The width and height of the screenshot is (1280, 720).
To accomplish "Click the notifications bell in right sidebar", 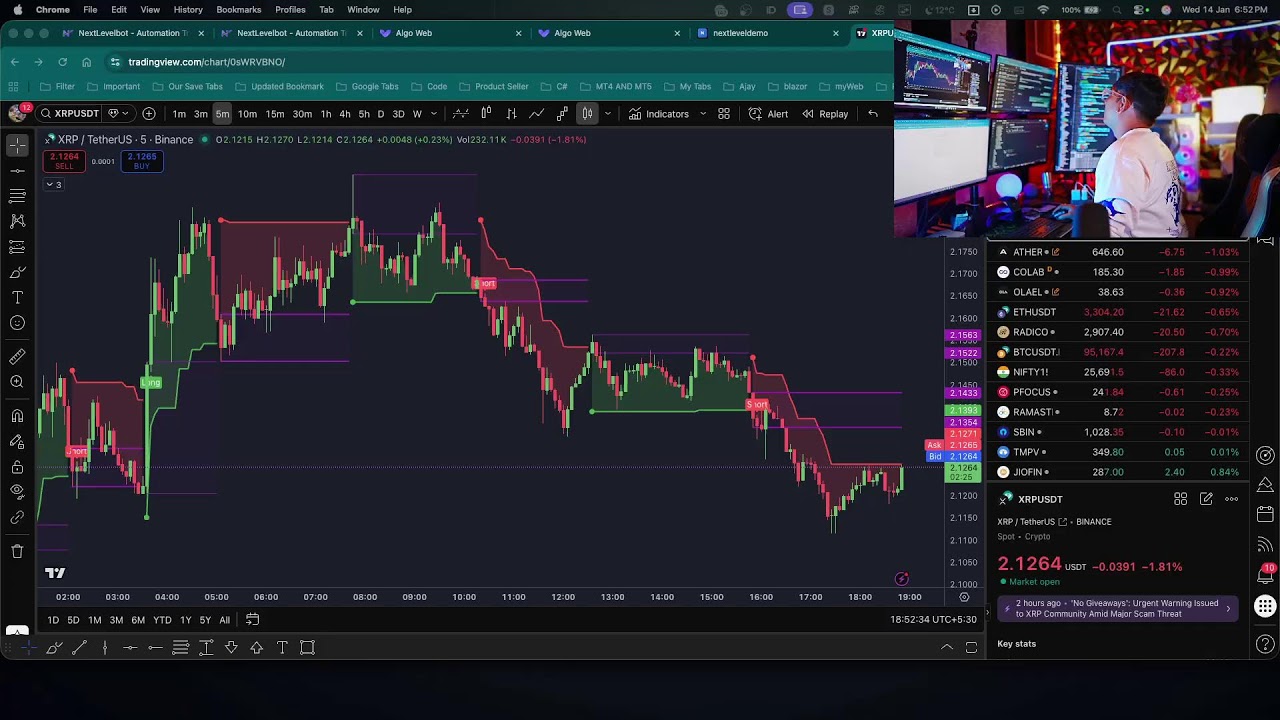I will (x=1266, y=576).
